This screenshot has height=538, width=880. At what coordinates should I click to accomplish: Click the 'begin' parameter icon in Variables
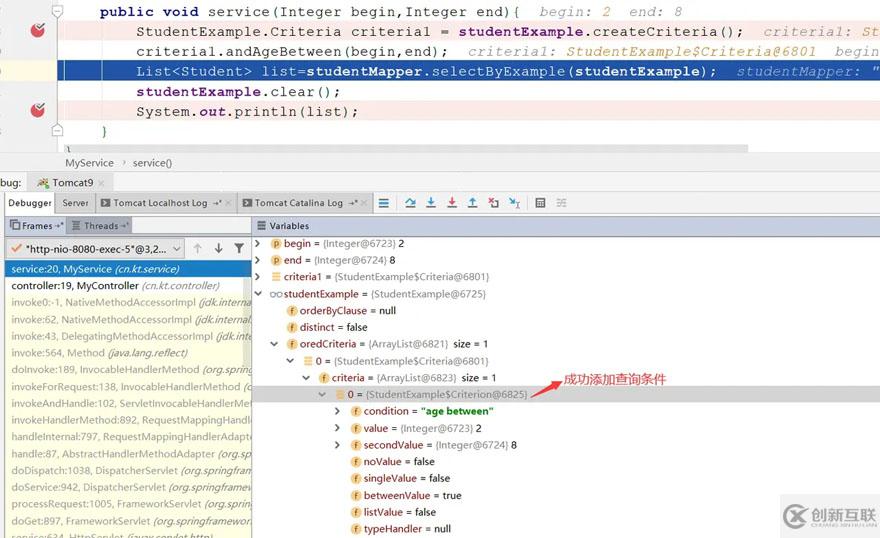click(276, 244)
